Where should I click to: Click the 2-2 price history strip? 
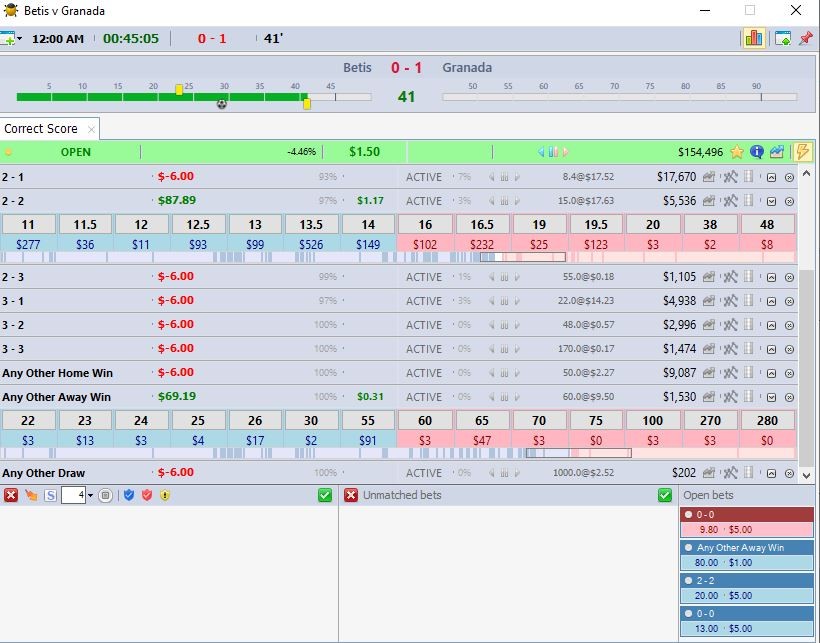point(397,257)
